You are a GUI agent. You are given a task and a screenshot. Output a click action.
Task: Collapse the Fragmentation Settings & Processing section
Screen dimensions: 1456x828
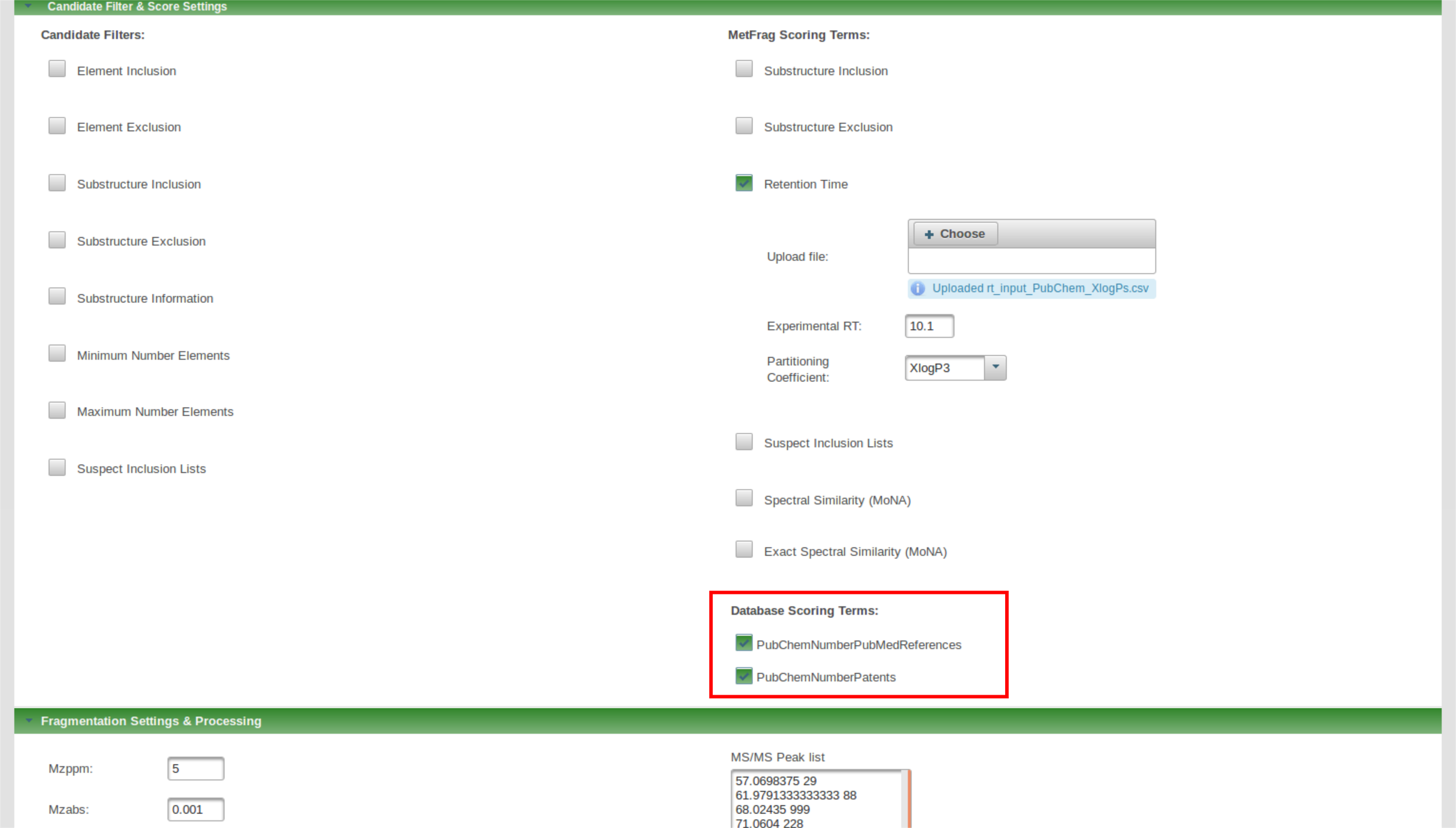click(29, 721)
